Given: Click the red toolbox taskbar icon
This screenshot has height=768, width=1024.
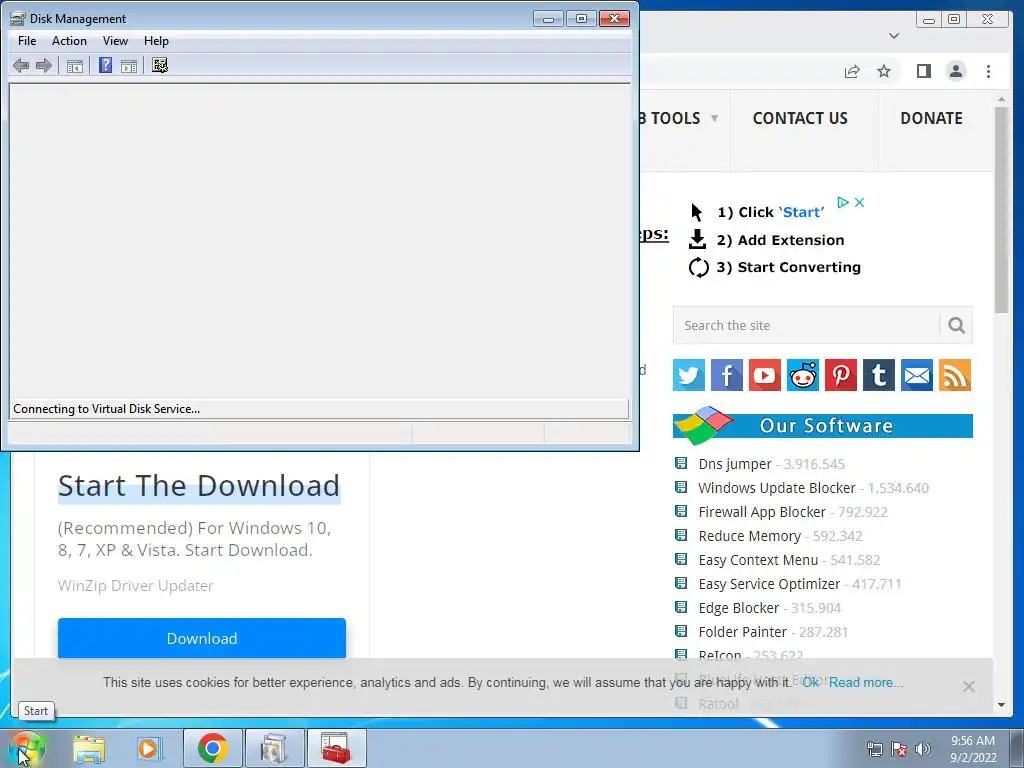Looking at the screenshot, I should [336, 748].
